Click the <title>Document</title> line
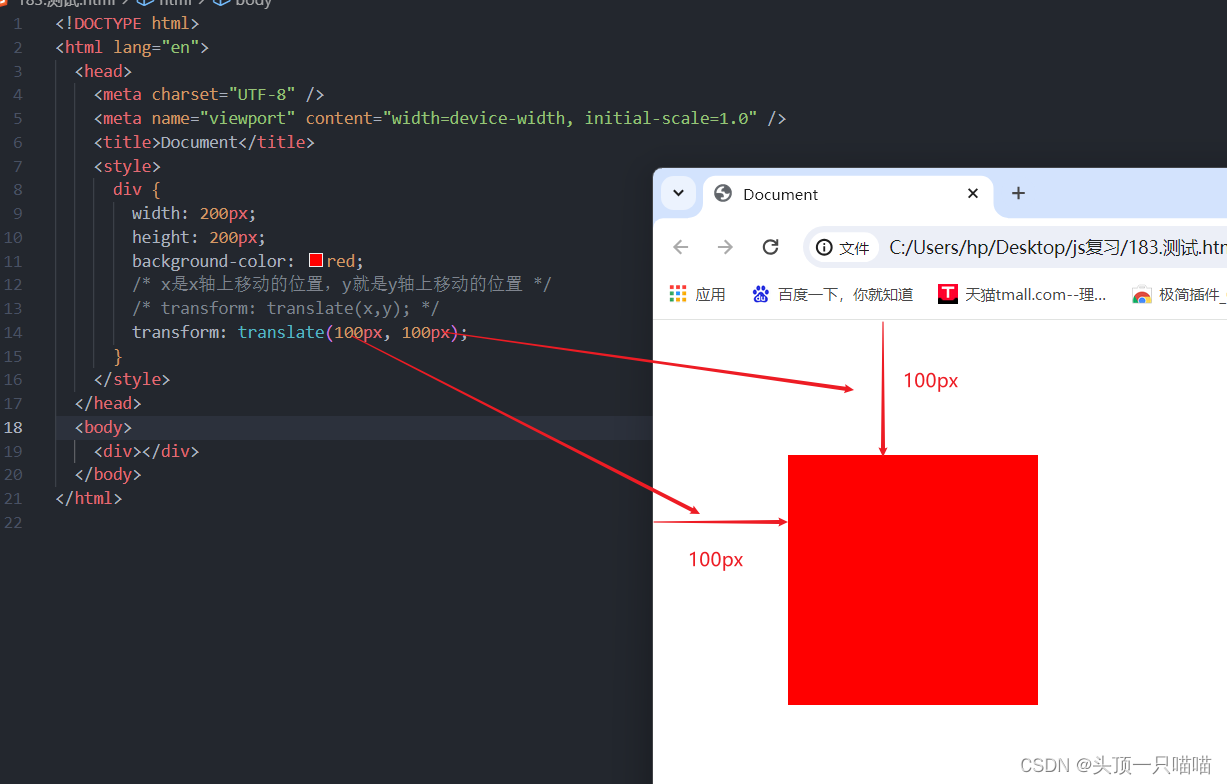 pyautogui.click(x=204, y=142)
